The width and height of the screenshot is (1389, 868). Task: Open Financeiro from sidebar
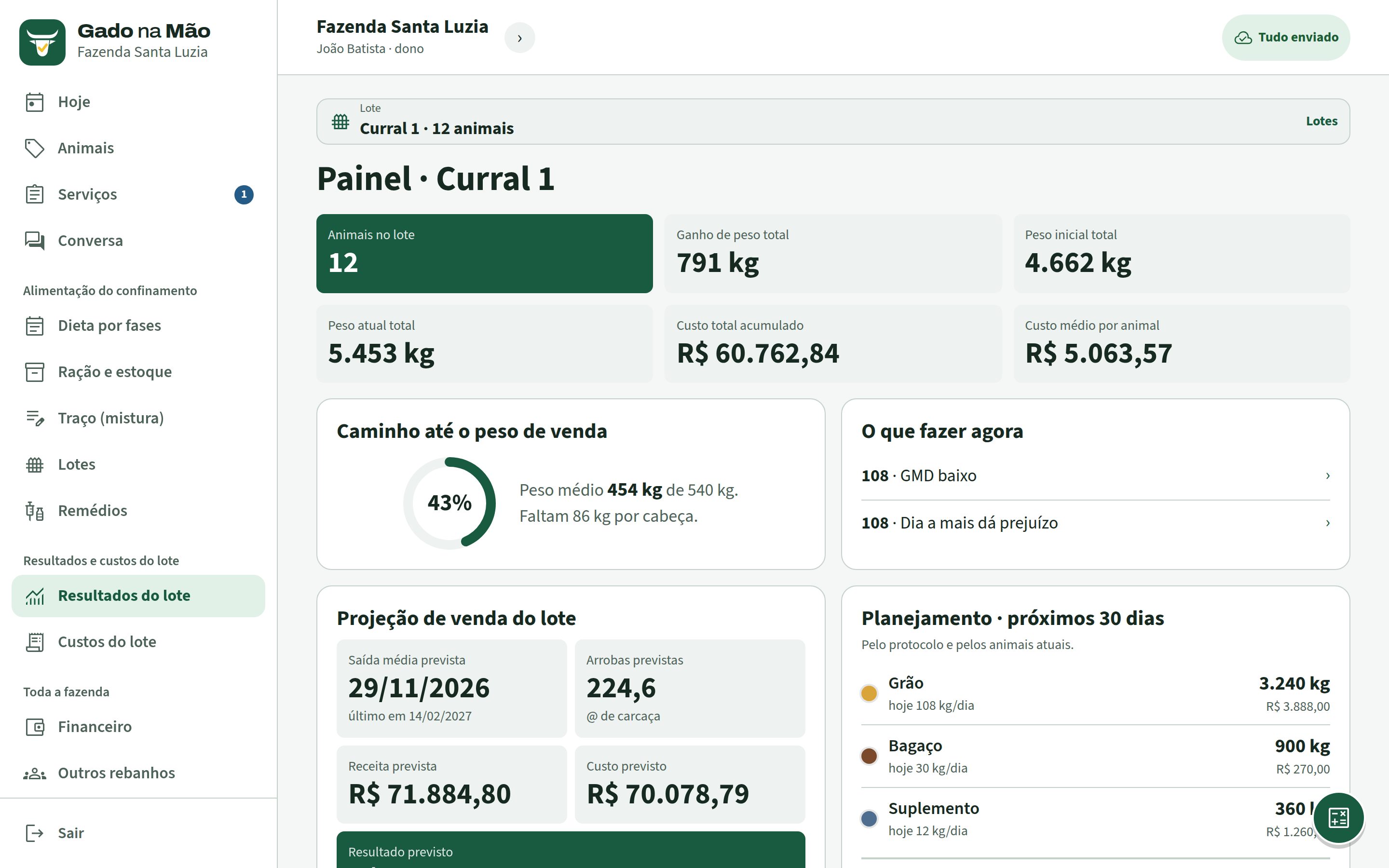(138, 727)
